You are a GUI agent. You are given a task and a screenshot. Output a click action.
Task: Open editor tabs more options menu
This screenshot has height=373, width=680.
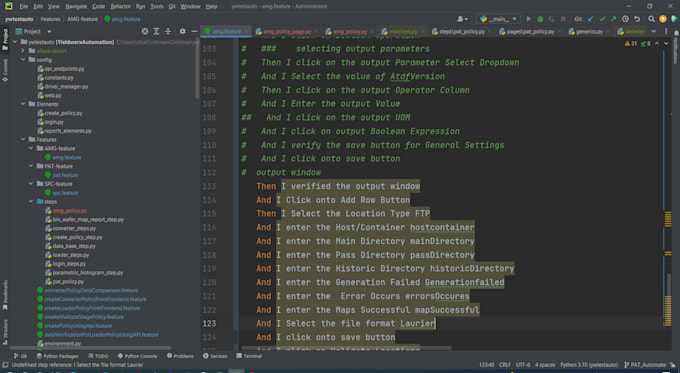click(x=667, y=32)
